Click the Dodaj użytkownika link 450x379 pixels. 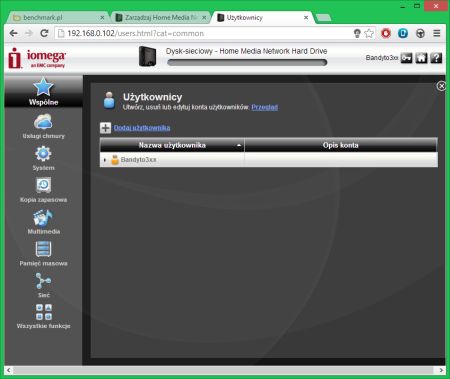pyautogui.click(x=142, y=128)
